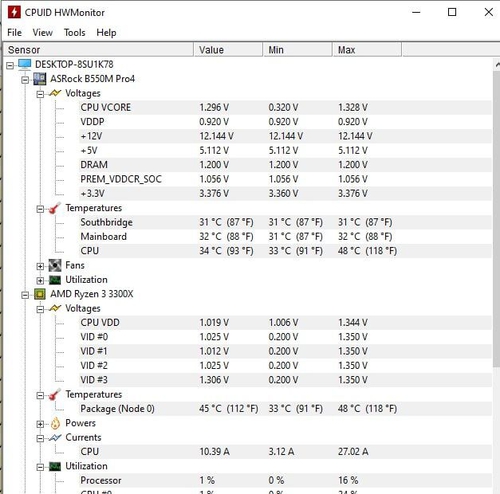Click the ASRock Utilization chip icon

pyautogui.click(x=55, y=280)
